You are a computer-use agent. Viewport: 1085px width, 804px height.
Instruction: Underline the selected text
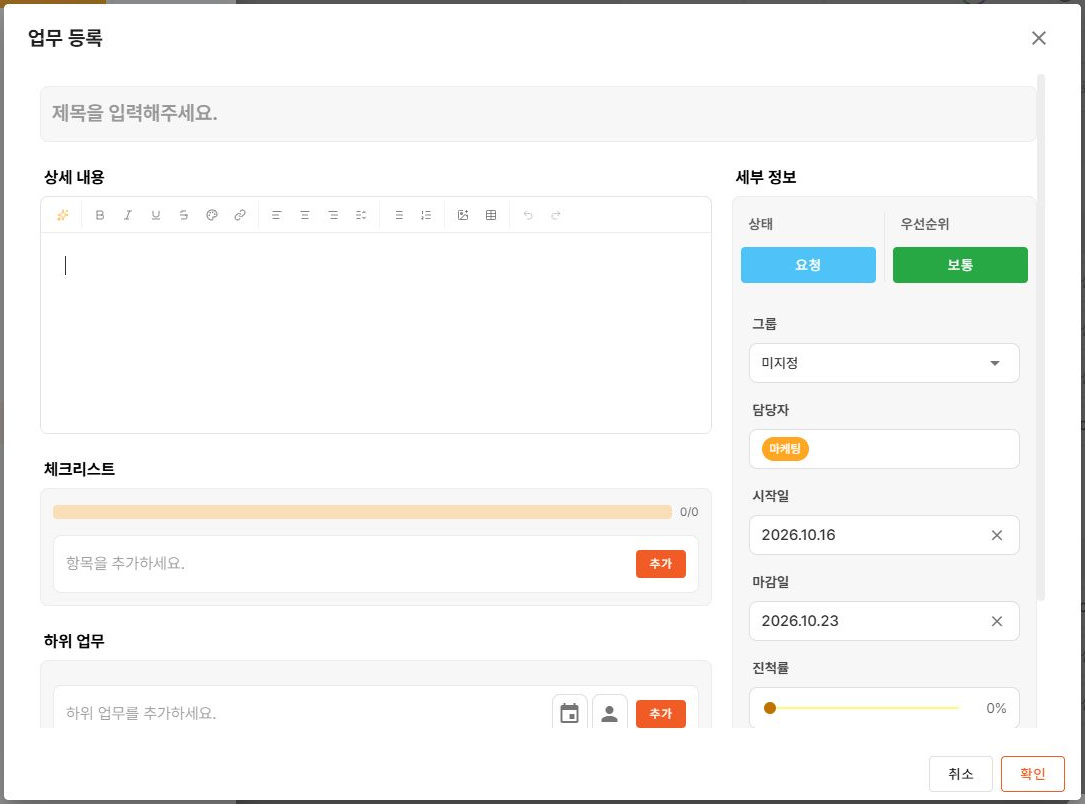point(156,215)
